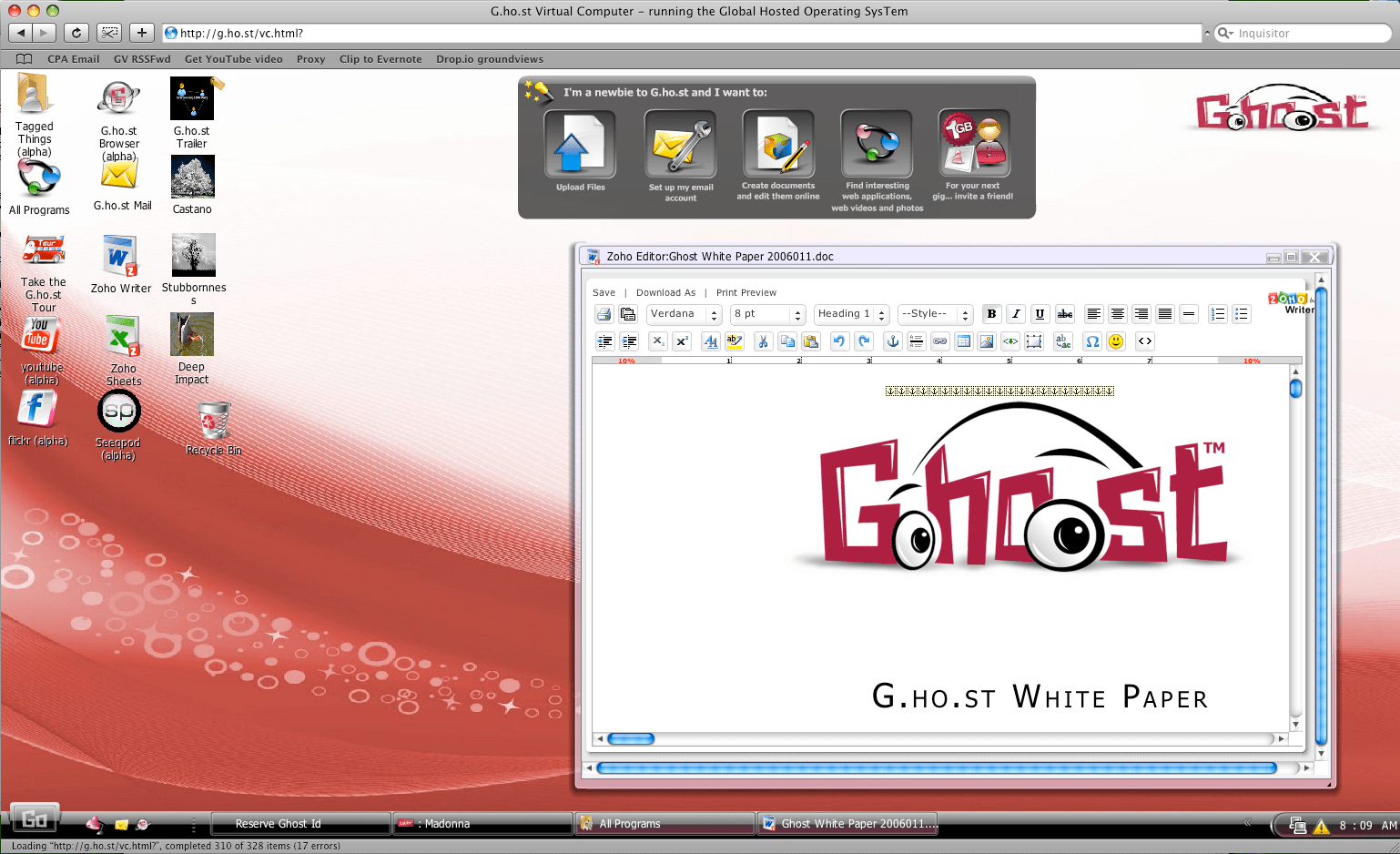Viewport: 1400px width, 854px height.
Task: Toggle HTML source view icon
Action: (x=1145, y=341)
